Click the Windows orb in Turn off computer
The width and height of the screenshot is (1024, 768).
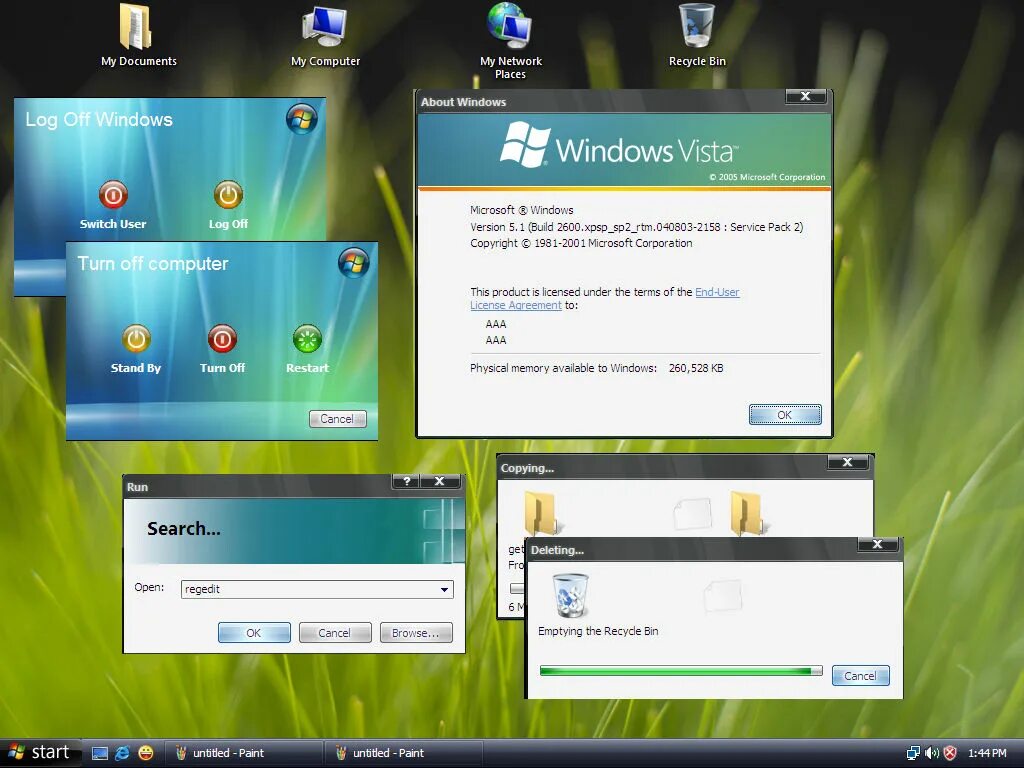pos(354,263)
